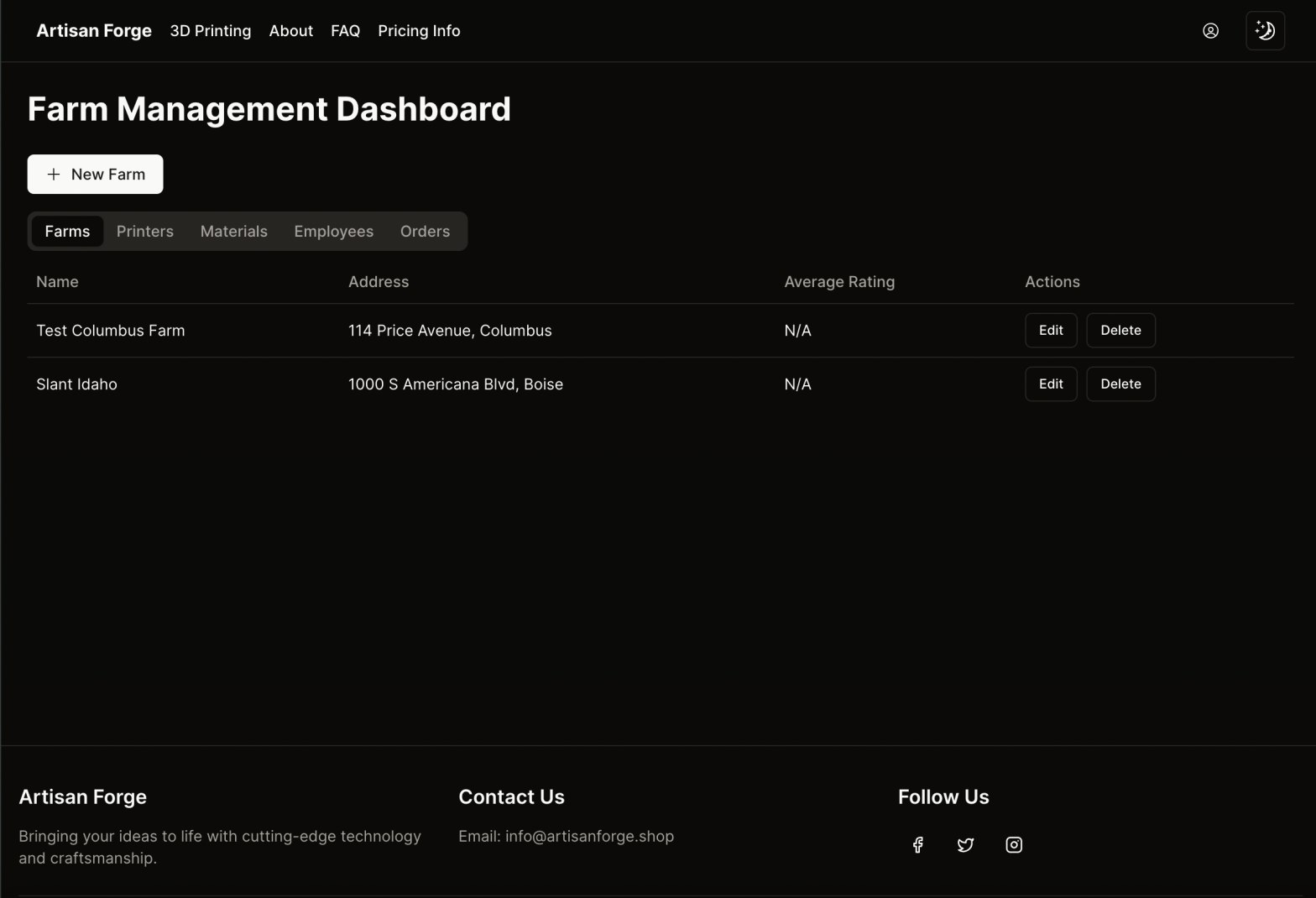Click address 1000 S Americana Blvd, Boise
This screenshot has width=1316, height=898.
coord(456,384)
